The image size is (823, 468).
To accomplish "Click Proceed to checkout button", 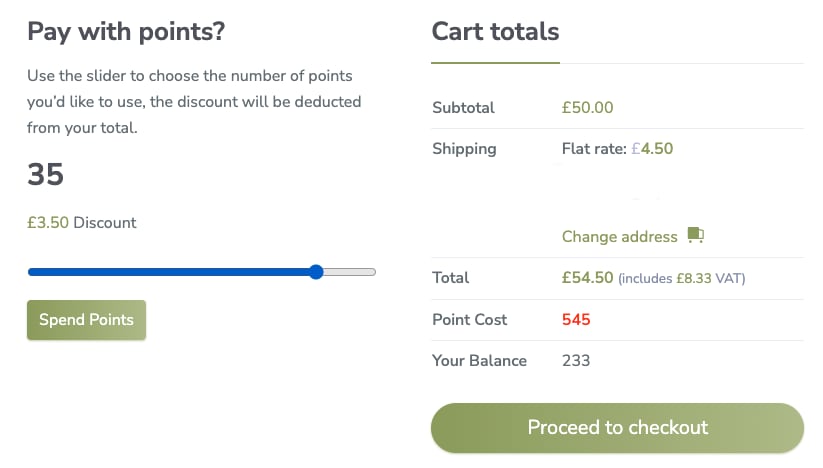I will (617, 428).
